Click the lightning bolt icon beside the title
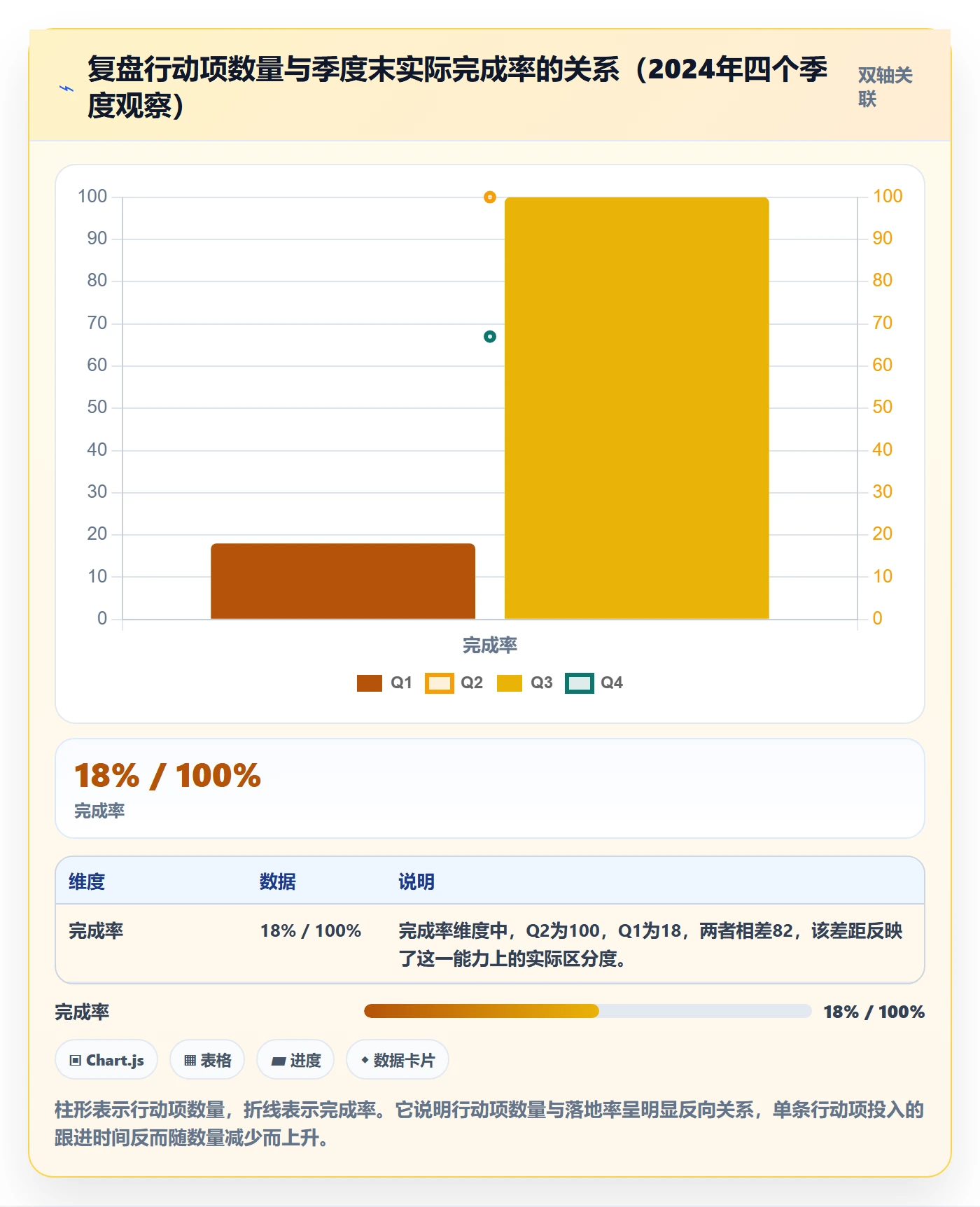Screen dimensions: 980x1207 [x=66, y=88]
